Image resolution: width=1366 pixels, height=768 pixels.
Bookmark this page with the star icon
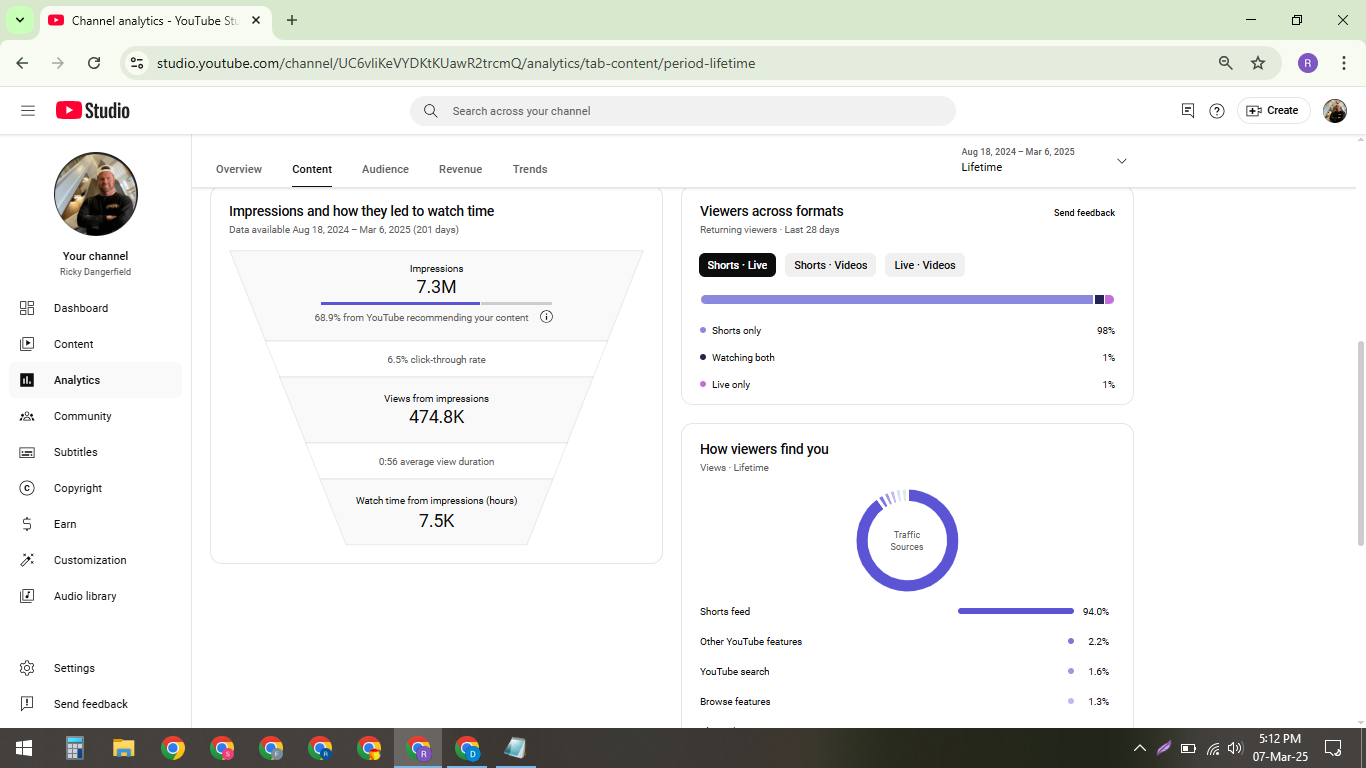pos(1258,63)
